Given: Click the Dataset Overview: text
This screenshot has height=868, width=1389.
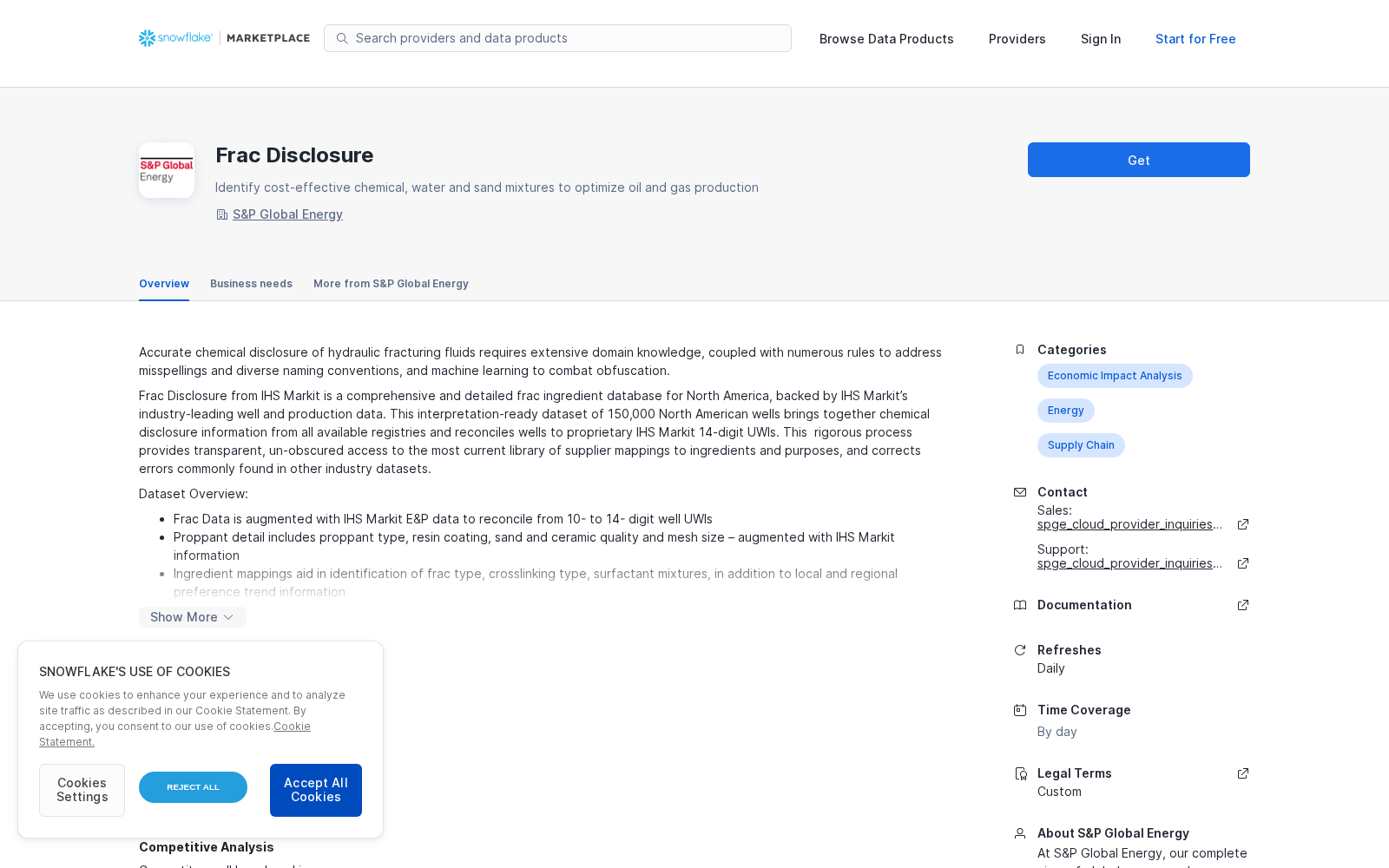Looking at the screenshot, I should click(x=194, y=494).
